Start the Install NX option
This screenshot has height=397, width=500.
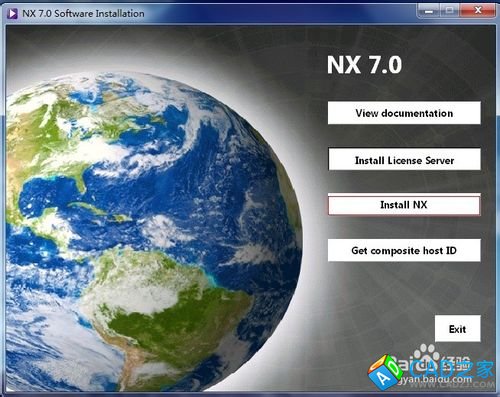404,205
